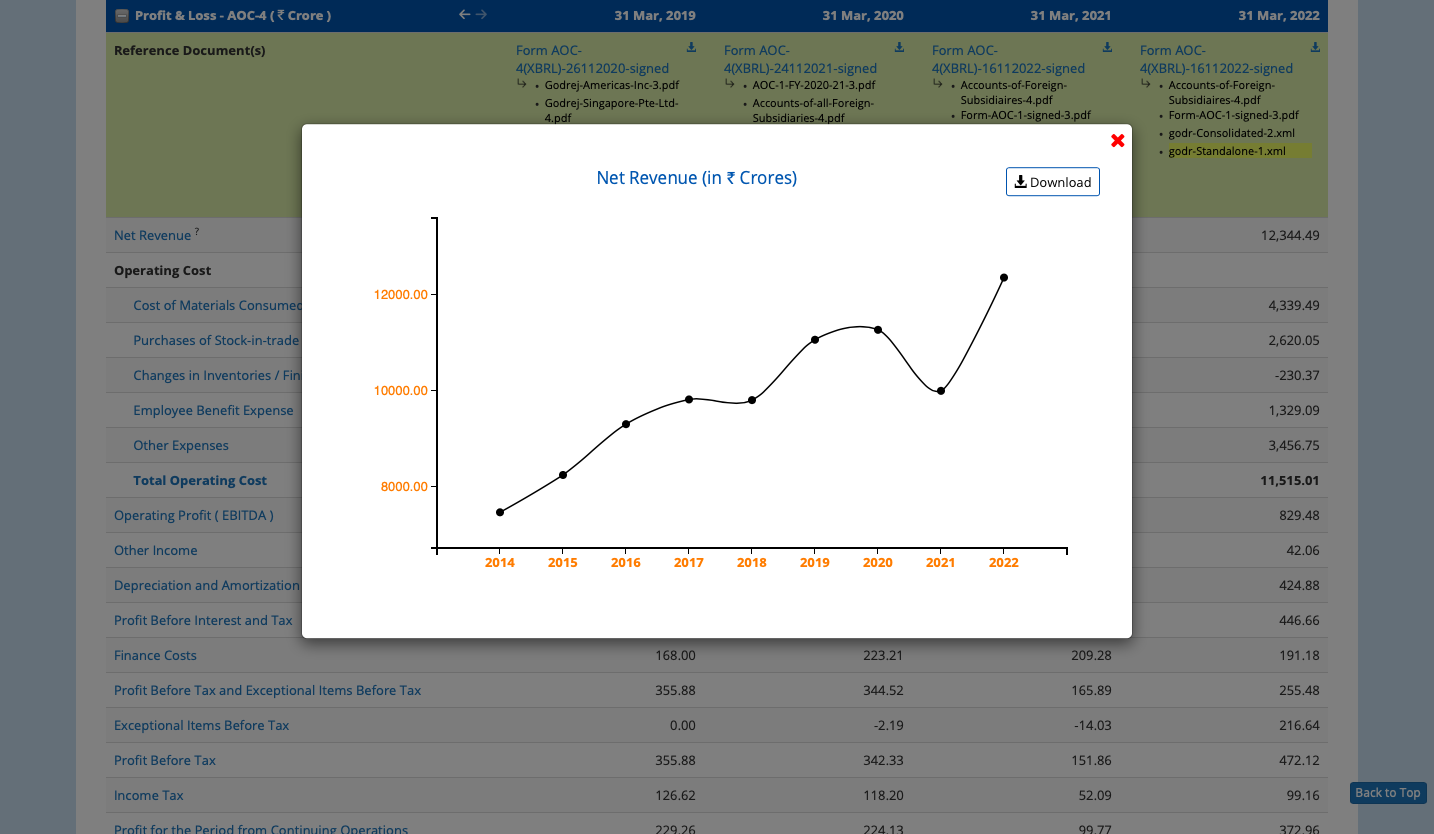The height and width of the screenshot is (834, 1434).
Task: Open Changes in Inventories row link
Action: click(217, 376)
